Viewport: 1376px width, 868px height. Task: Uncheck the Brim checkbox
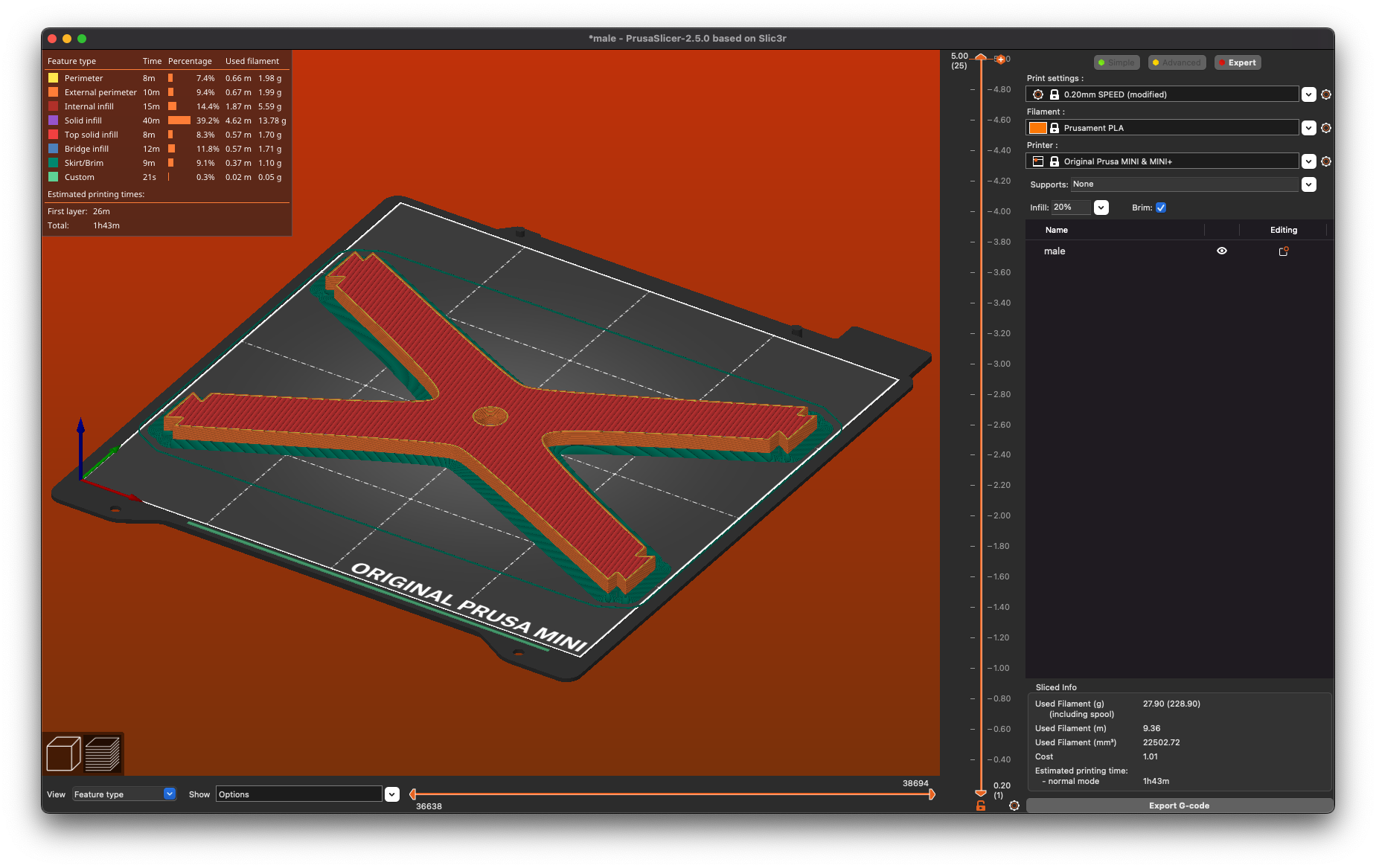pyautogui.click(x=1161, y=208)
